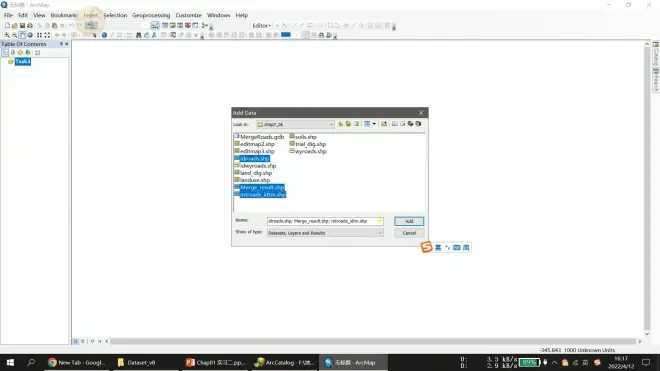Image resolution: width=660 pixels, height=371 pixels.
Task: Open the Table Of Contents window icon
Action: (x=165, y=26)
